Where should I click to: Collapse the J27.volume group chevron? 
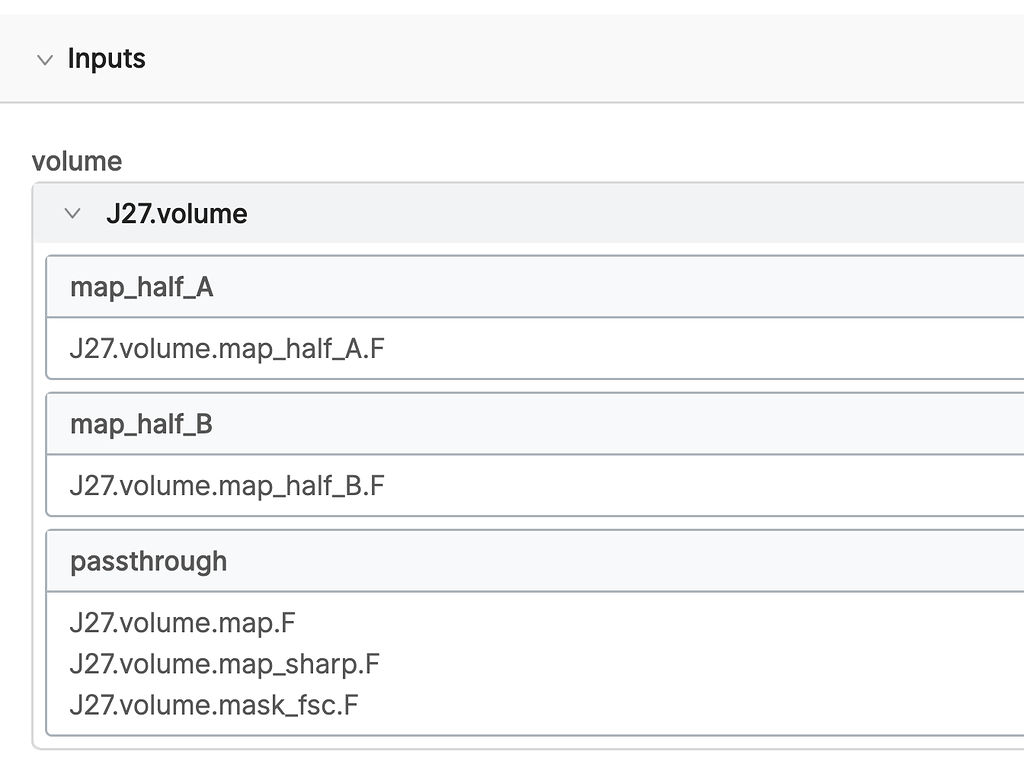[72, 214]
